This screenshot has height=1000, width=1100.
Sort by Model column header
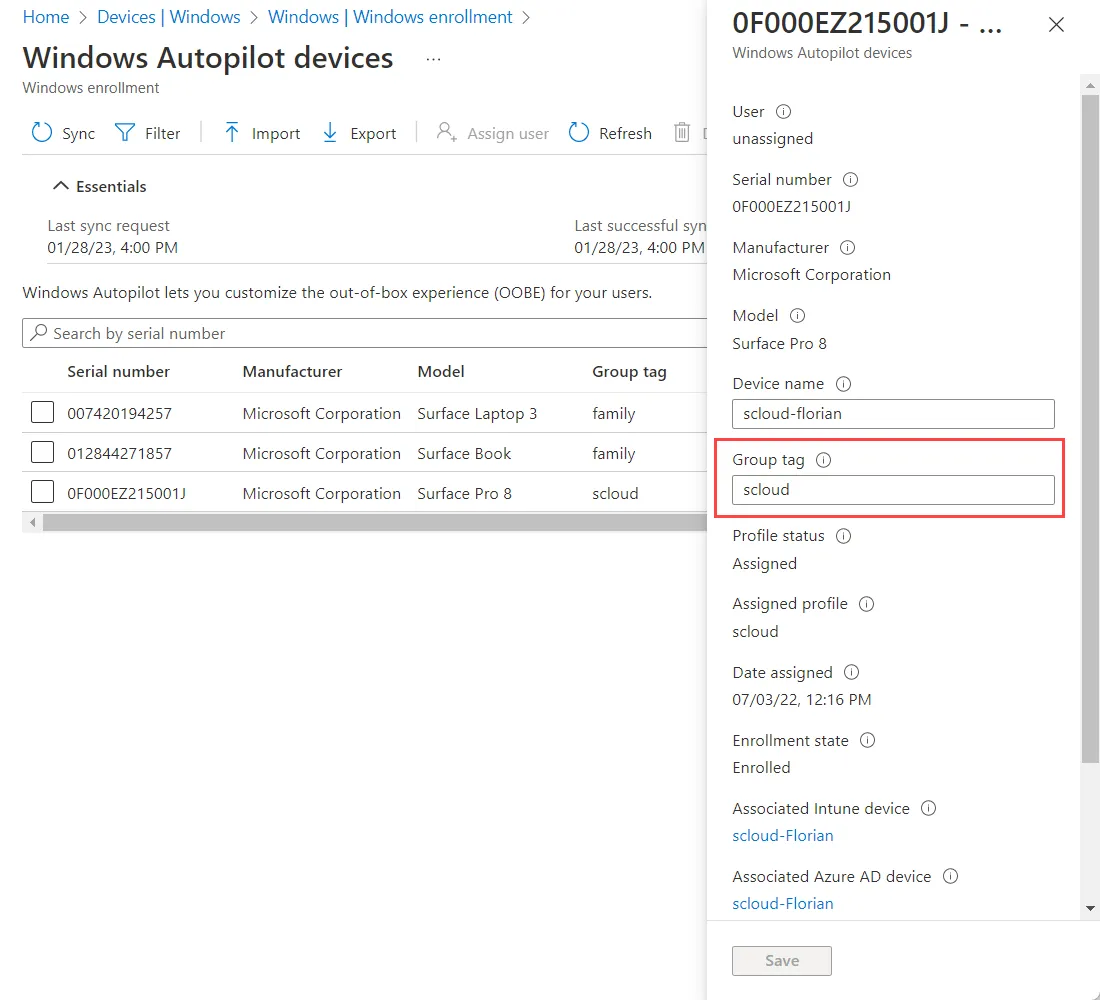[x=441, y=371]
